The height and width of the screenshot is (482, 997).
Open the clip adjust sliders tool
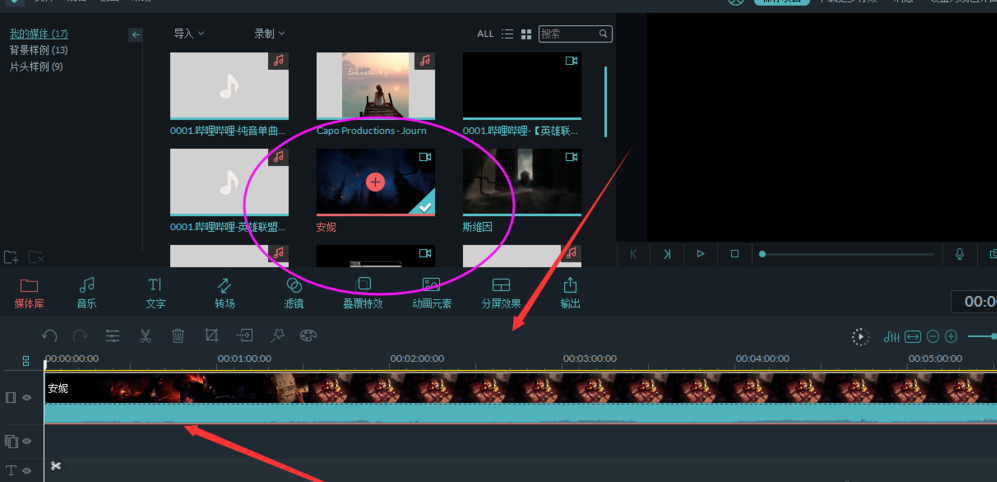[x=113, y=336]
